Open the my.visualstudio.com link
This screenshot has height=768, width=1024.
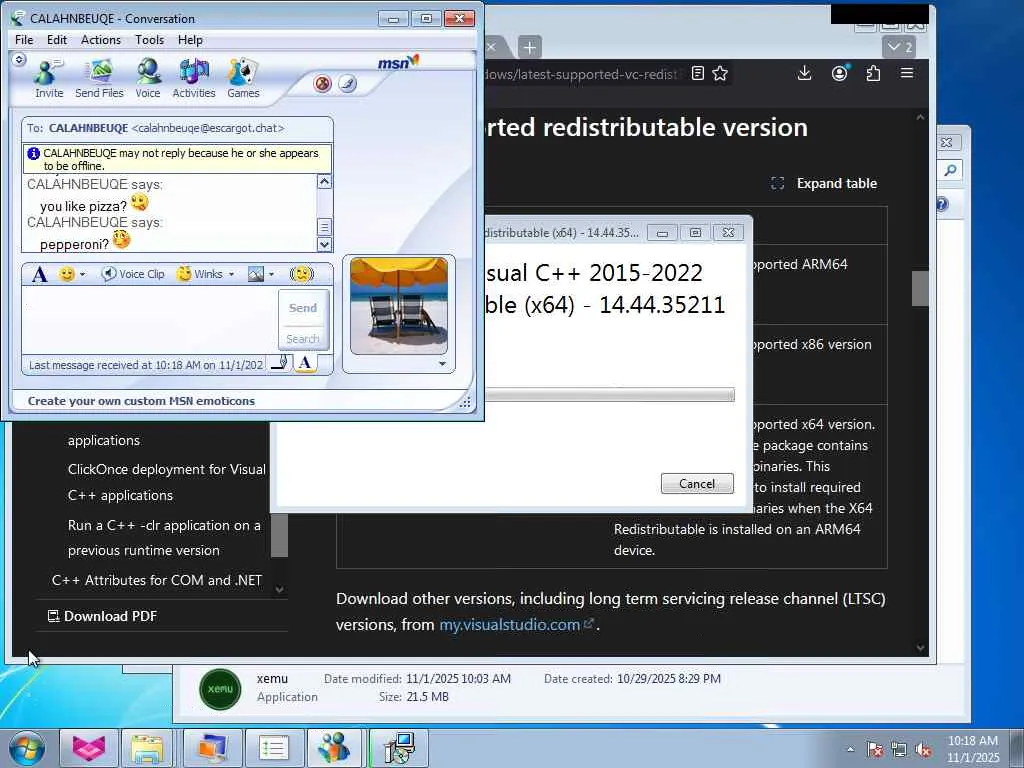(x=516, y=625)
